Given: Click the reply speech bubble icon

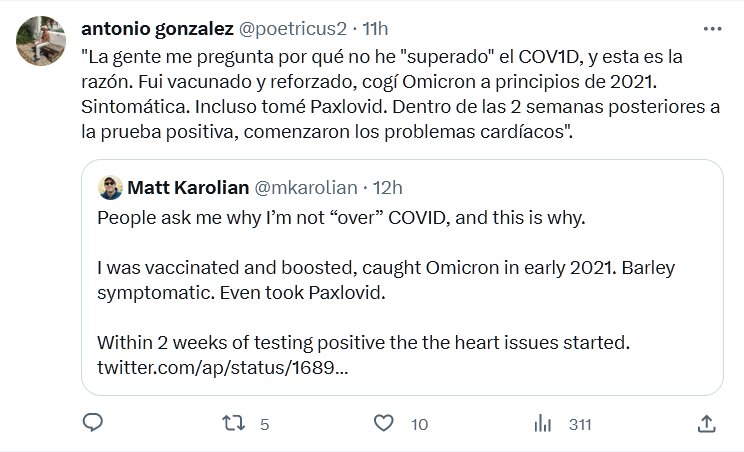Looking at the screenshot, I should 92,423.
